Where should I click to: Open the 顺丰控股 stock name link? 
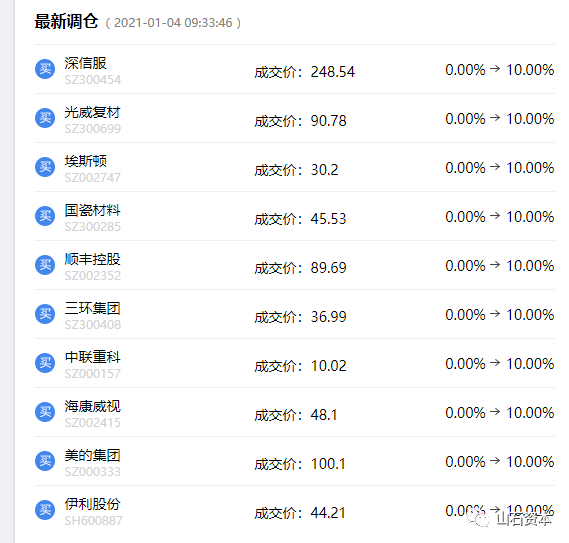click(93, 259)
